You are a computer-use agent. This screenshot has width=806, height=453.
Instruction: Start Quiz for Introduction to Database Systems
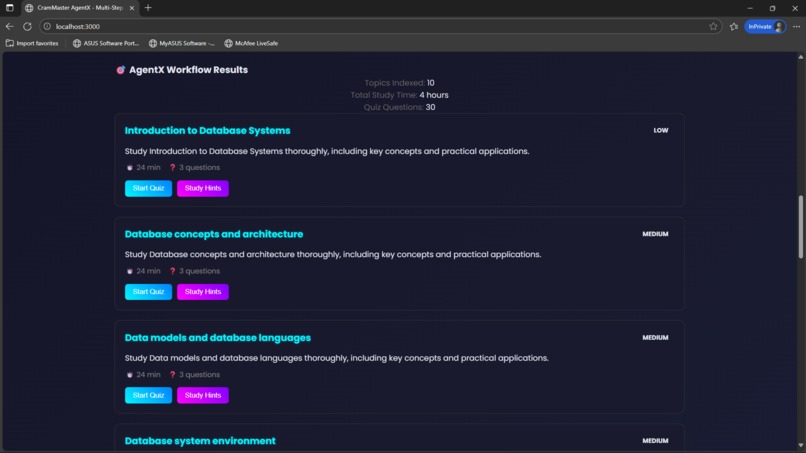click(x=148, y=188)
